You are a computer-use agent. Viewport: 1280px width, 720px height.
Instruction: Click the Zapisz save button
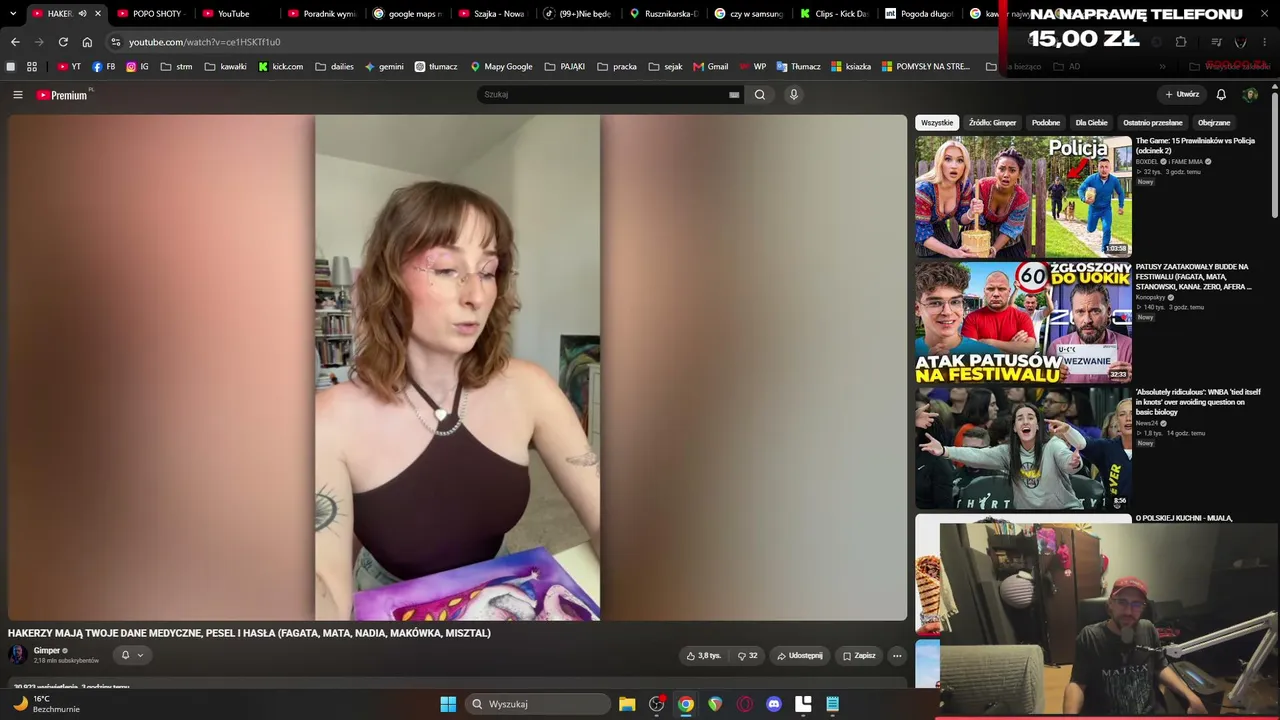pyautogui.click(x=859, y=656)
